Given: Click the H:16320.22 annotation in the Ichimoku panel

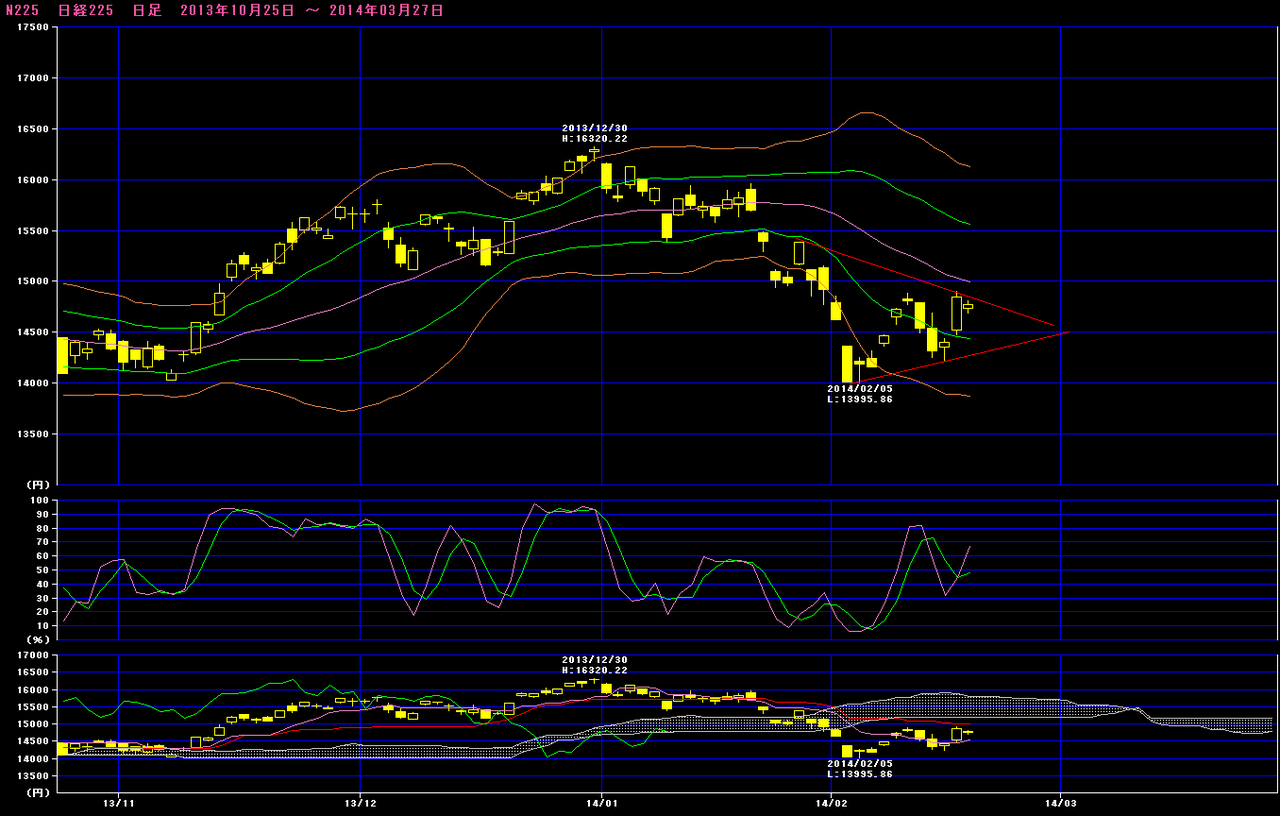Looking at the screenshot, I should pyautogui.click(x=594, y=671).
